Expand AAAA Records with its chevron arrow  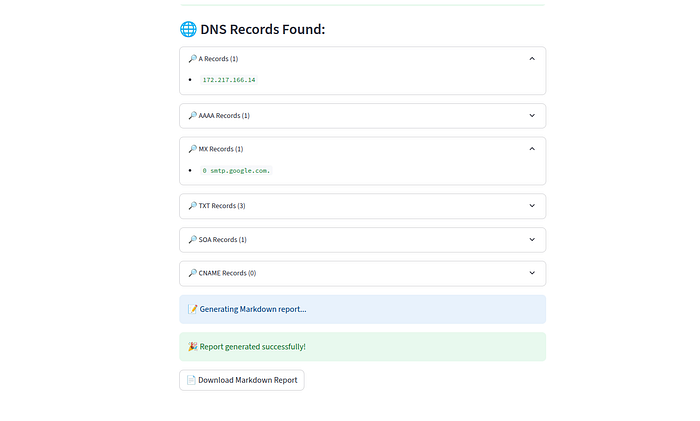[x=532, y=116]
